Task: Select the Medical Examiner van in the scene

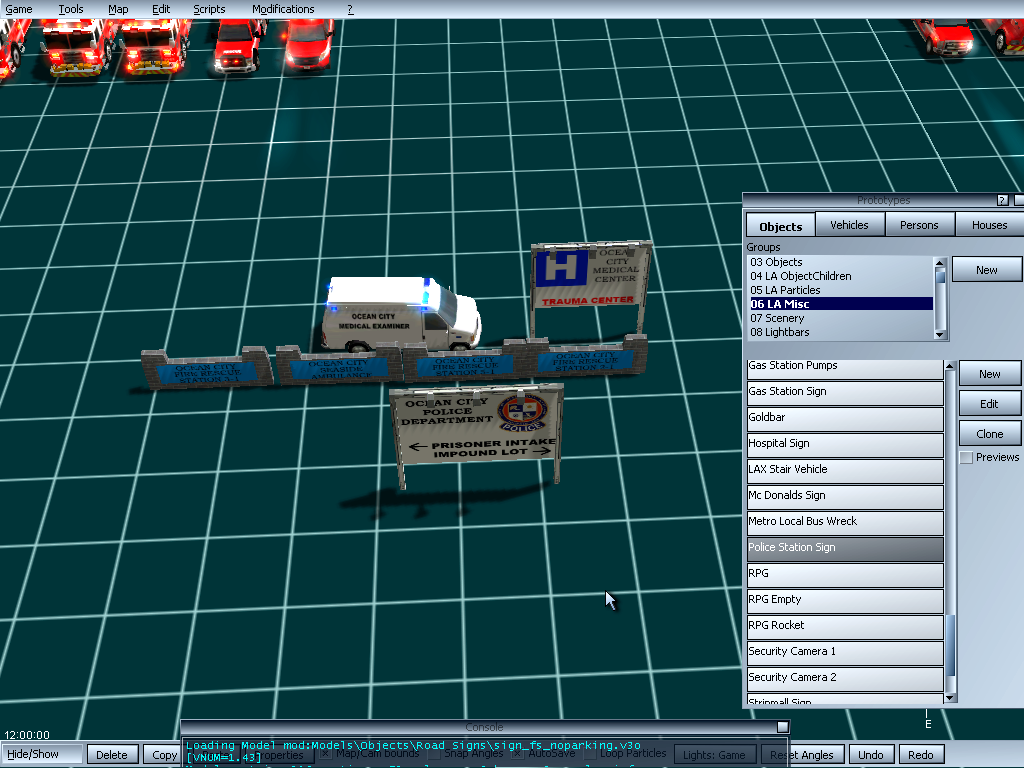Action: [x=401, y=314]
